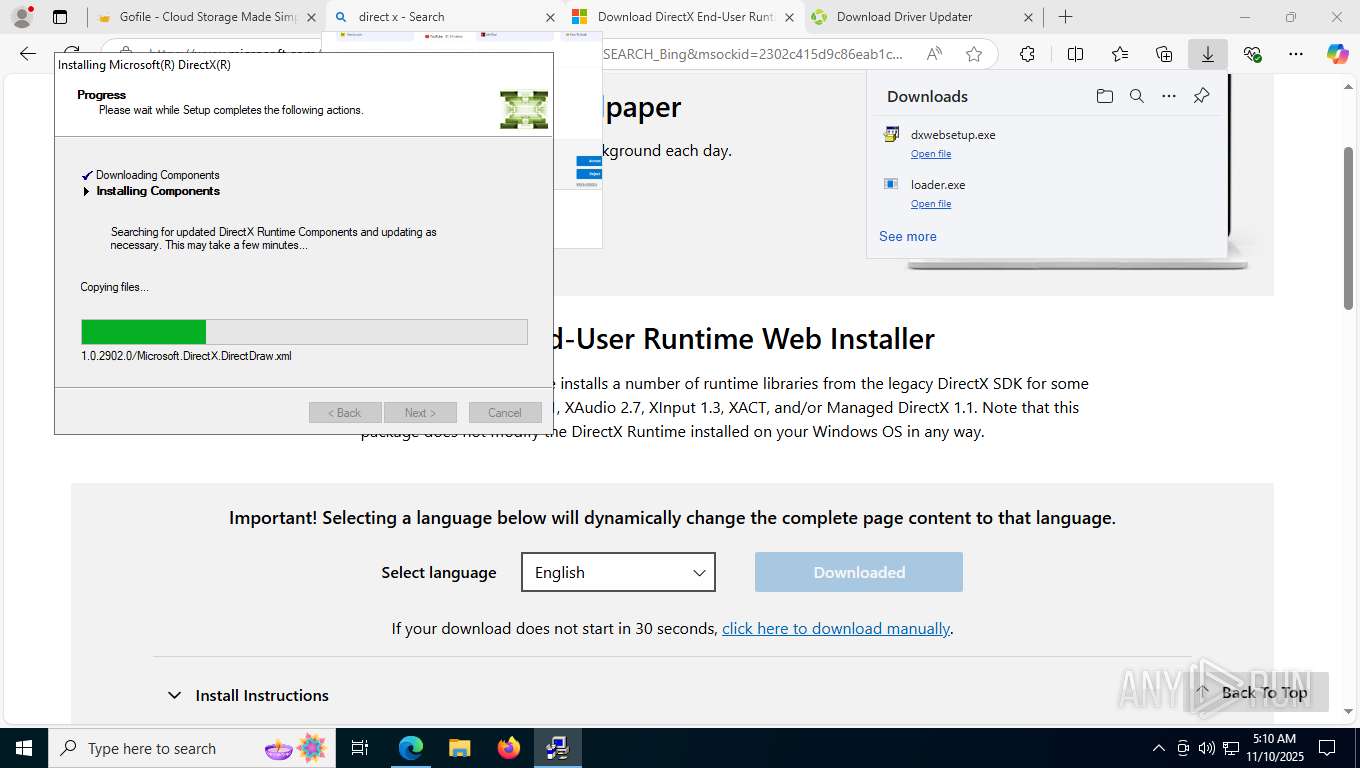Viewport: 1360px width, 768px height.
Task: Cancel the DirectX installation
Action: pos(505,413)
